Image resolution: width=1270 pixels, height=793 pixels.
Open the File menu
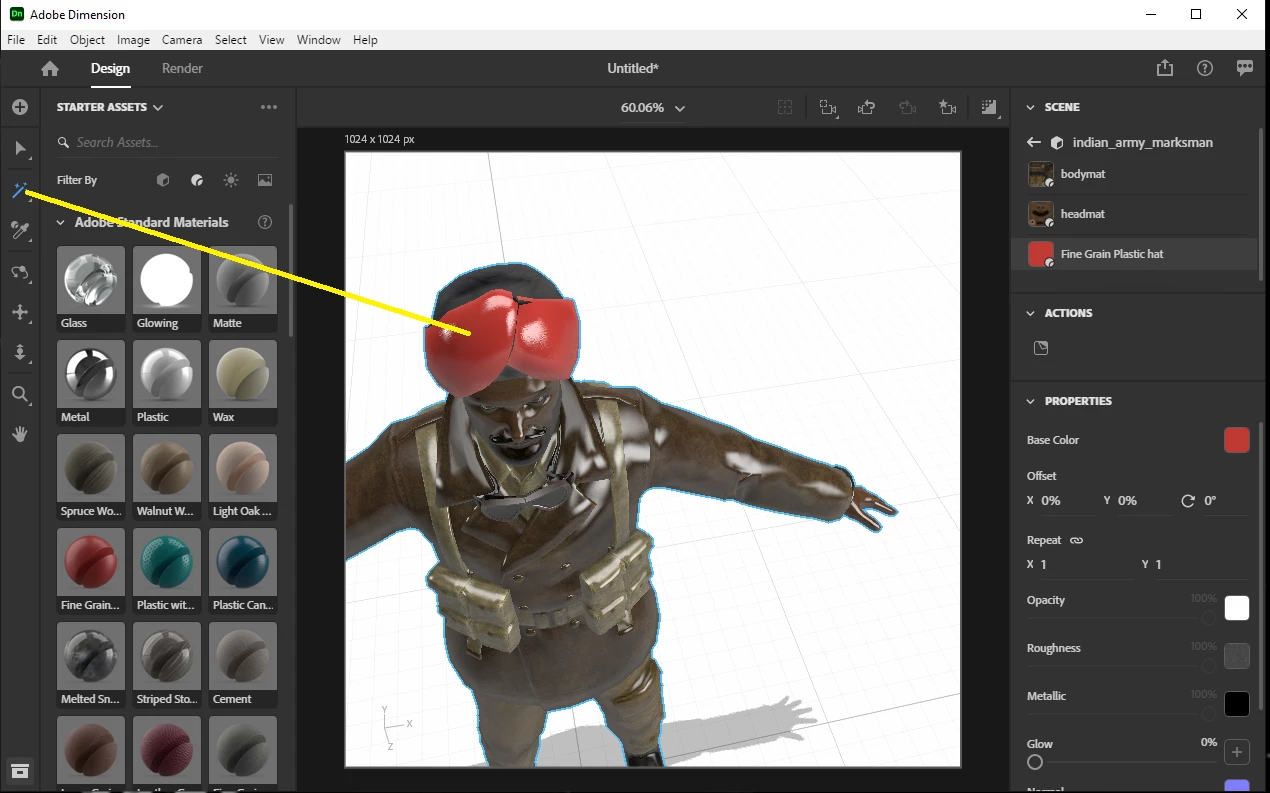[16, 40]
